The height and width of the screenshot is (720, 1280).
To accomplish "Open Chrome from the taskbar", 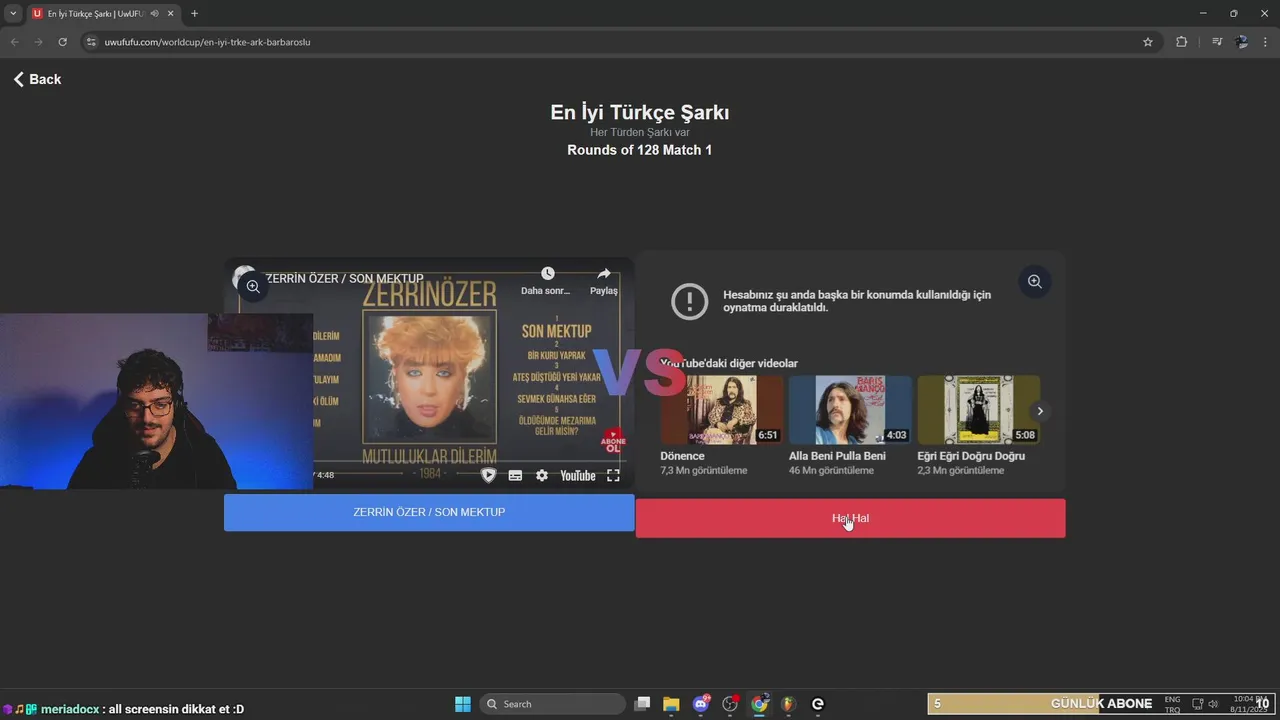I will point(759,704).
